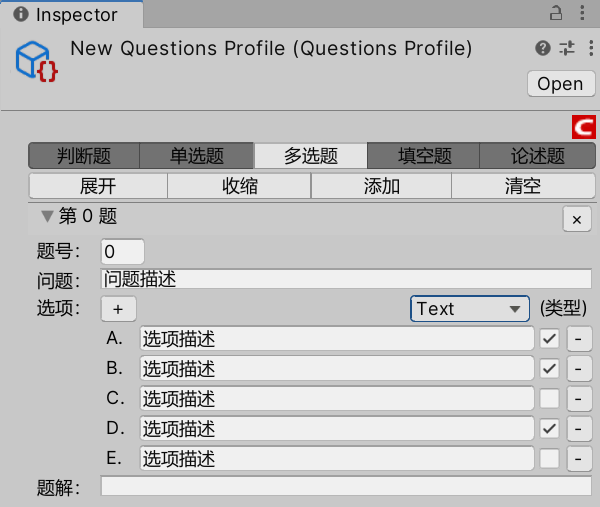Click the 清空 button

click(523, 186)
